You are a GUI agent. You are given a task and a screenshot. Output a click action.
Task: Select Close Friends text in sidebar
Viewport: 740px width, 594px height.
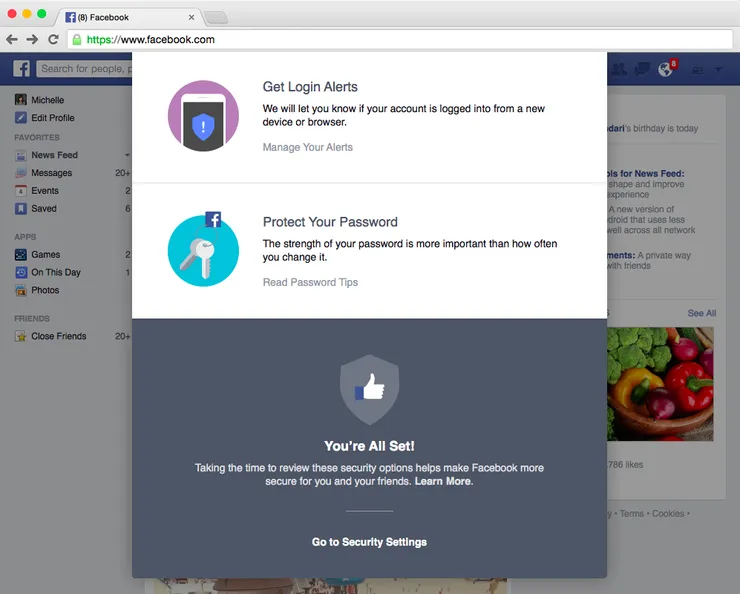[59, 336]
